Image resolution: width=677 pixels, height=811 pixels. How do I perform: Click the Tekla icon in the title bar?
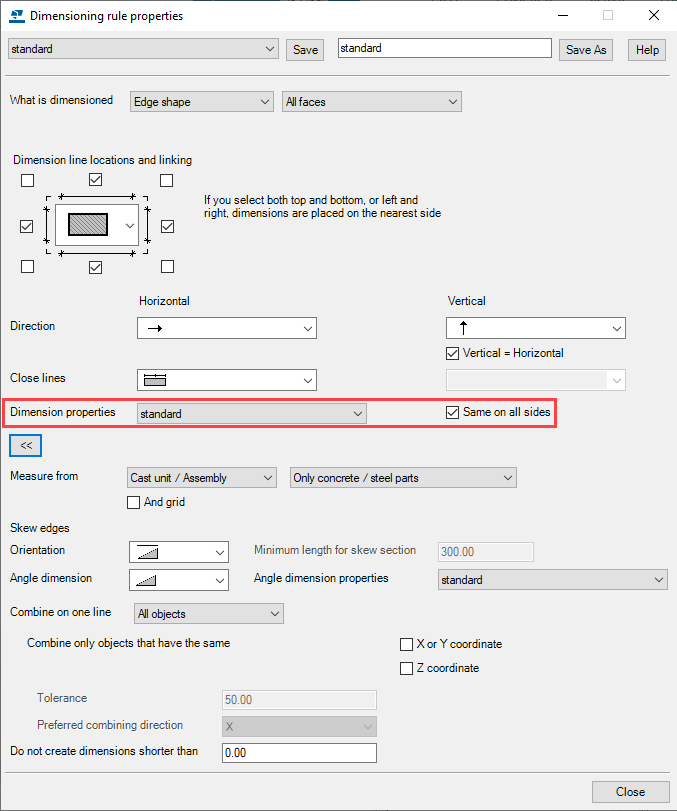15,15
